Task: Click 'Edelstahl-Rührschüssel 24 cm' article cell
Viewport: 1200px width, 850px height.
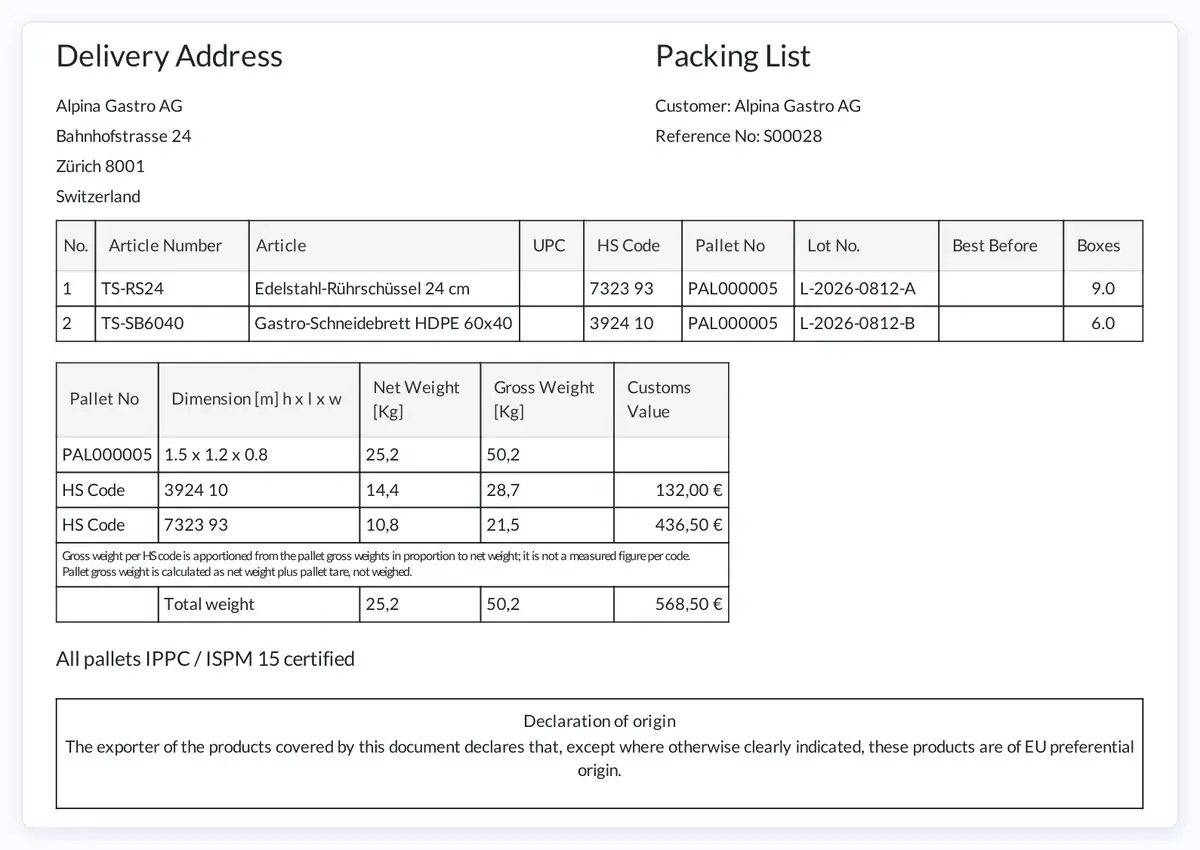Action: [384, 288]
